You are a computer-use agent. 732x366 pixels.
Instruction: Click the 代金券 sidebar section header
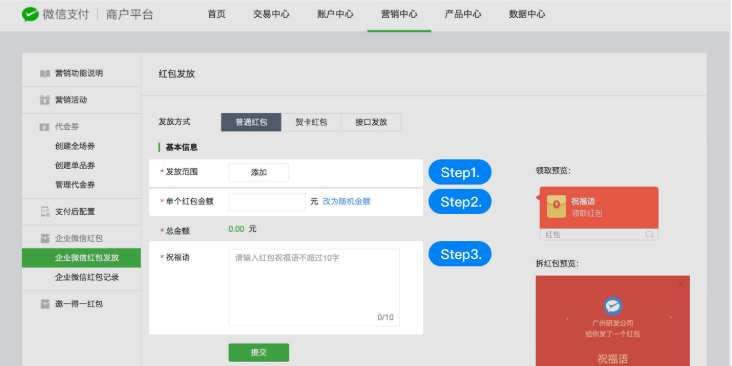pyautogui.click(x=67, y=127)
